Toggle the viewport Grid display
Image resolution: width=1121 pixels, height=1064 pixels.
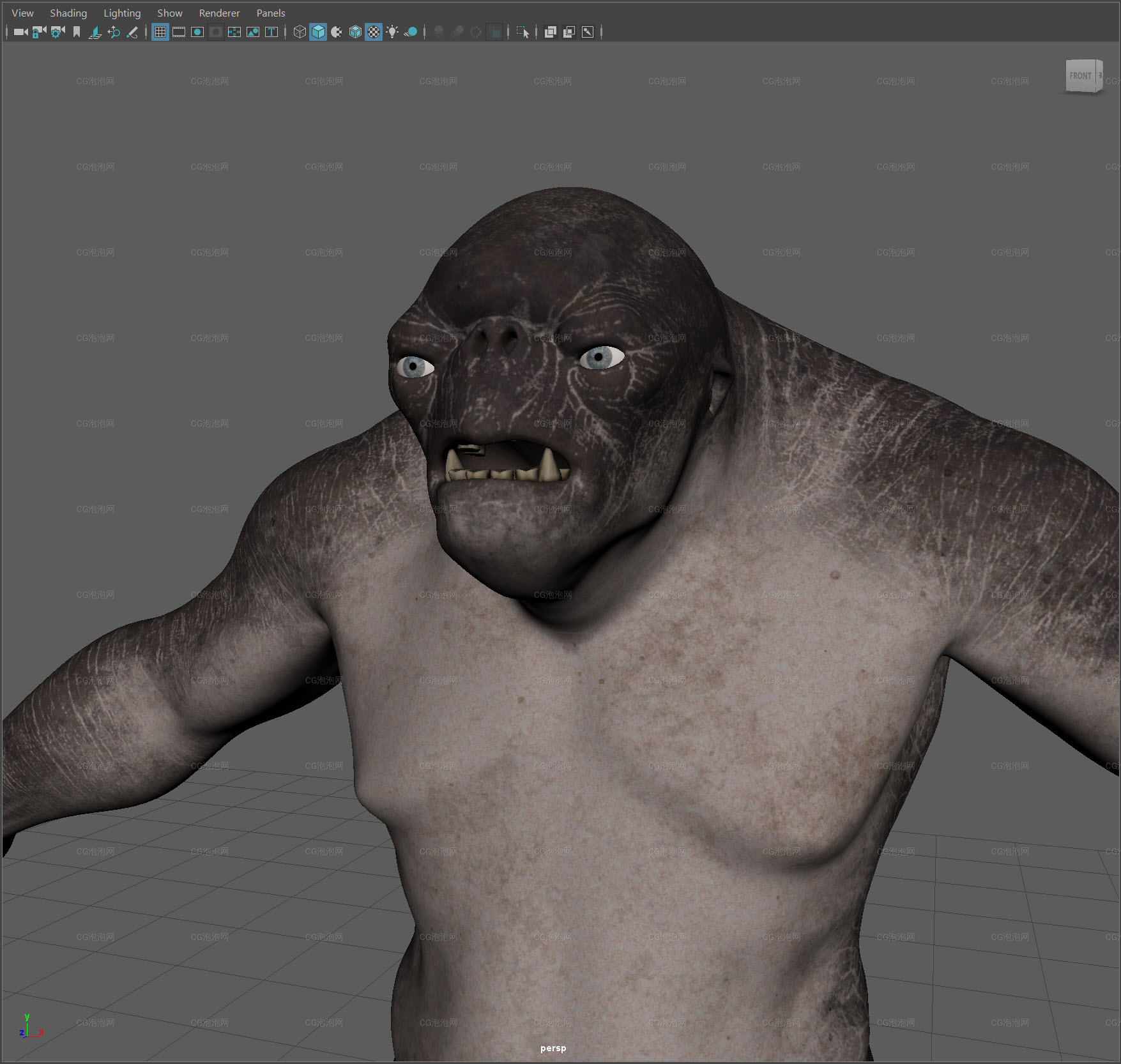pos(160,32)
